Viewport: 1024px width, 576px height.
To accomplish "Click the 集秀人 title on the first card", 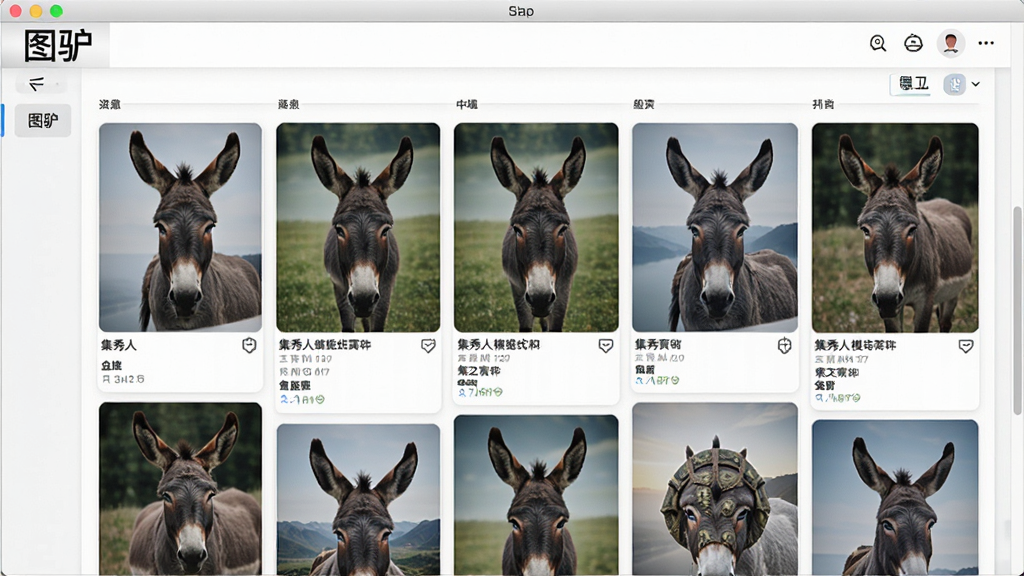I will (118, 345).
